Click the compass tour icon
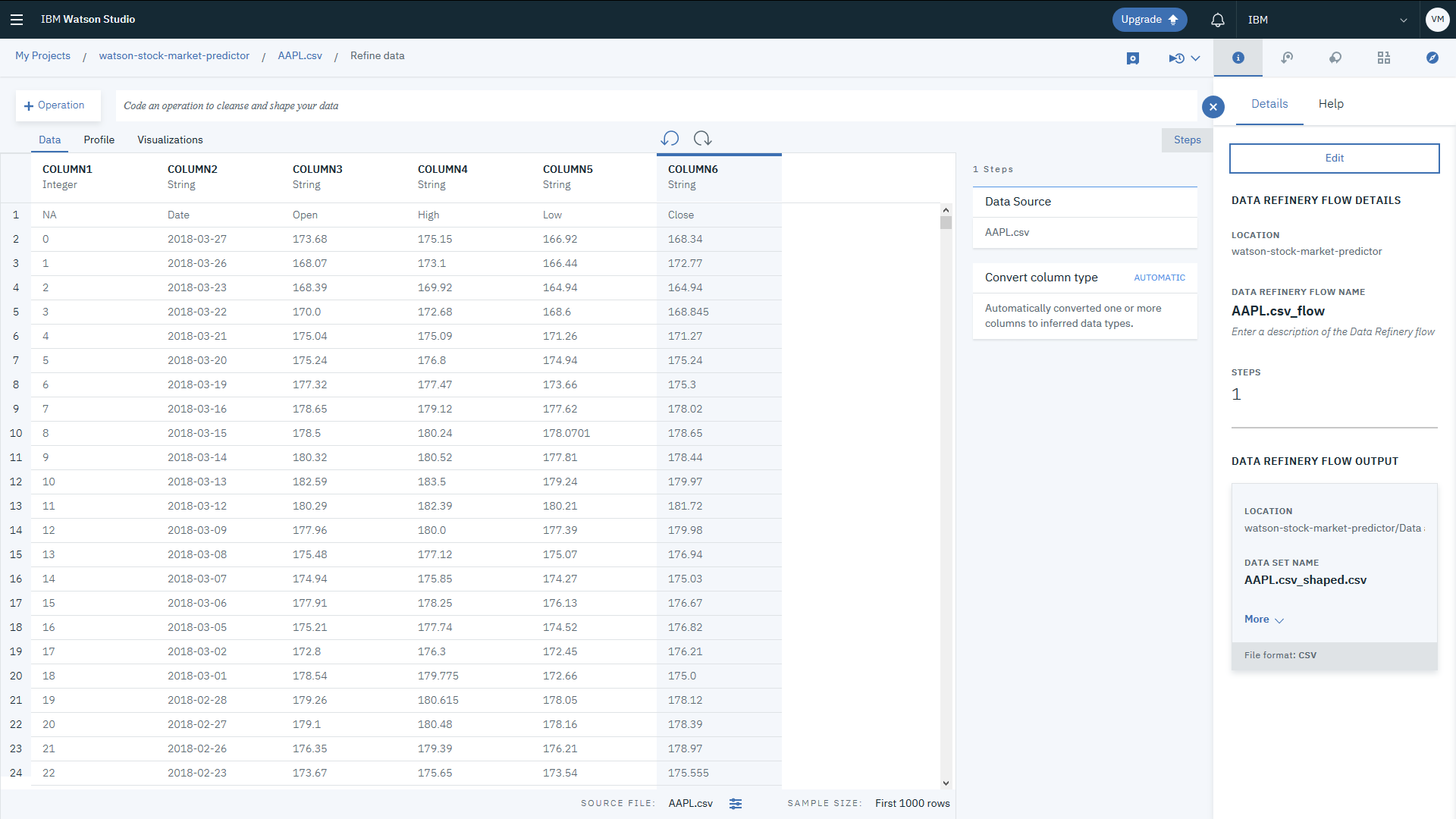Image resolution: width=1456 pixels, height=819 pixels. 1432,58
